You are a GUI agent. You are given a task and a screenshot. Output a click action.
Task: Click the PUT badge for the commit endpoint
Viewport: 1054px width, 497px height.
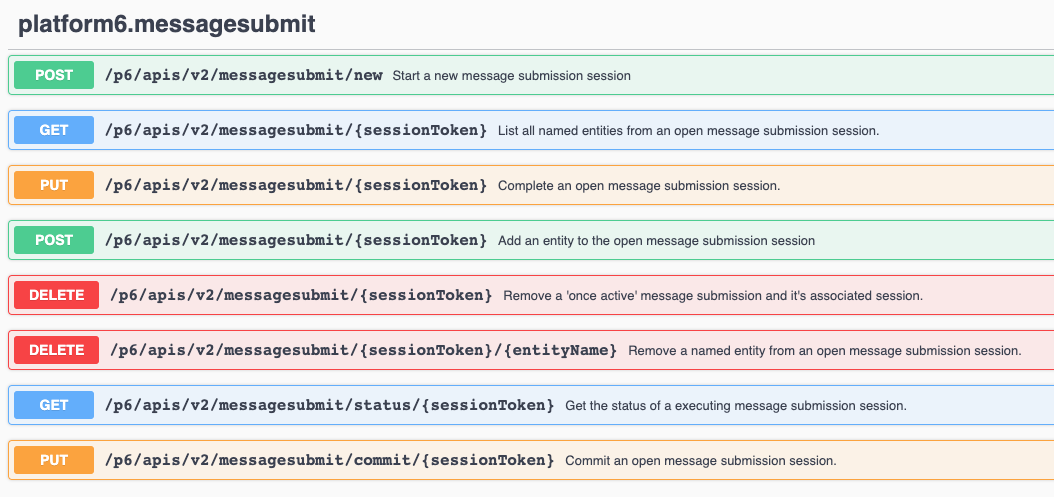tap(54, 460)
